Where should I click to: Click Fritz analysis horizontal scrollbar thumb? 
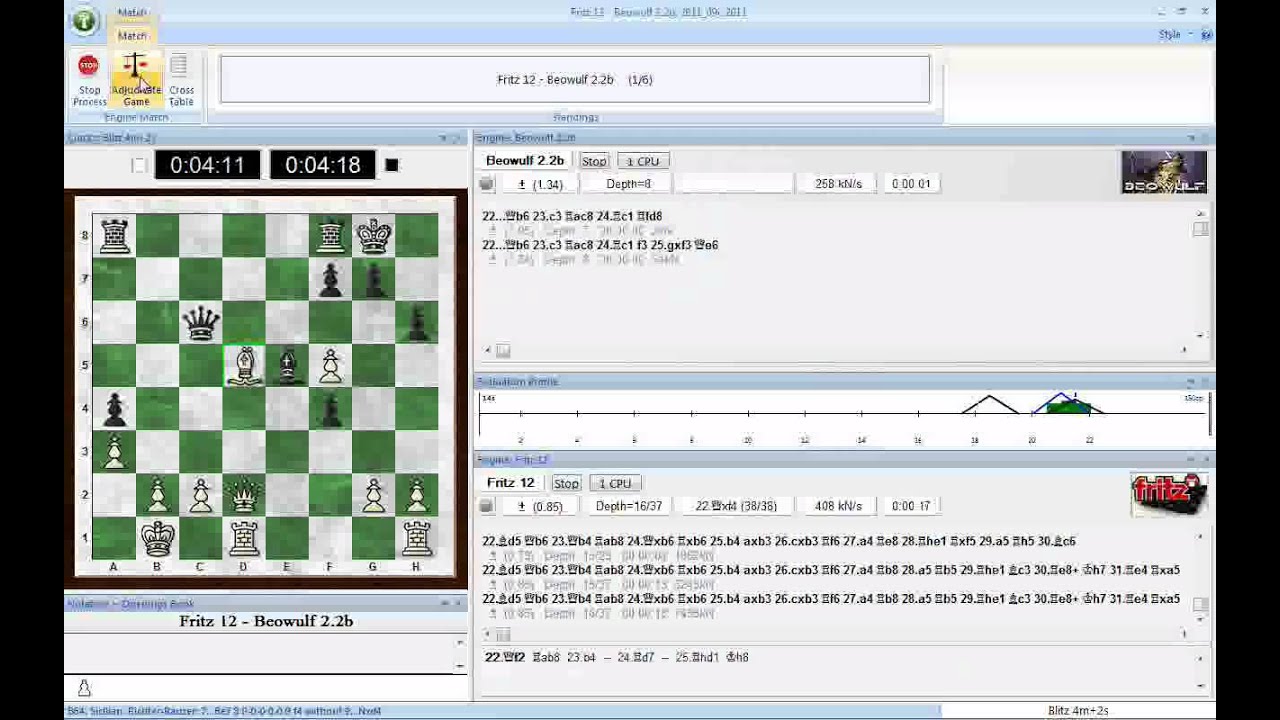503,634
